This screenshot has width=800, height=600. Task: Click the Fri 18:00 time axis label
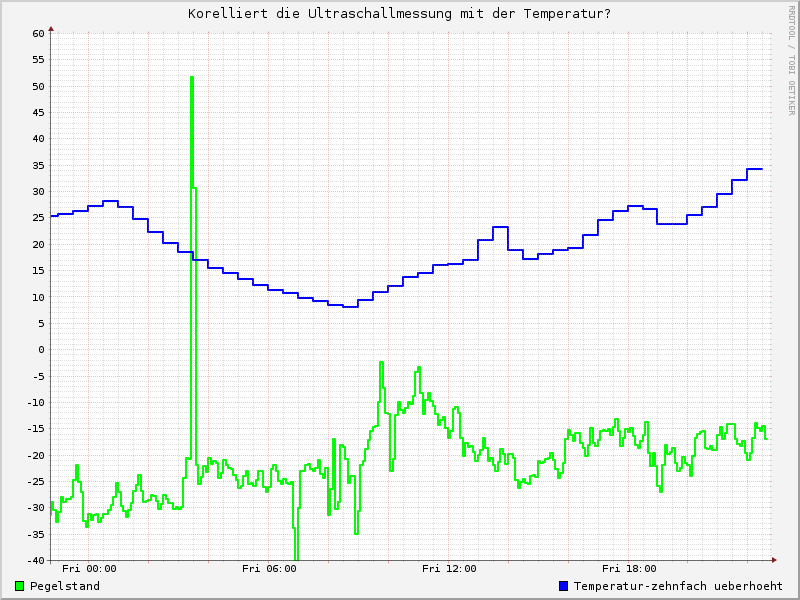coord(629,568)
